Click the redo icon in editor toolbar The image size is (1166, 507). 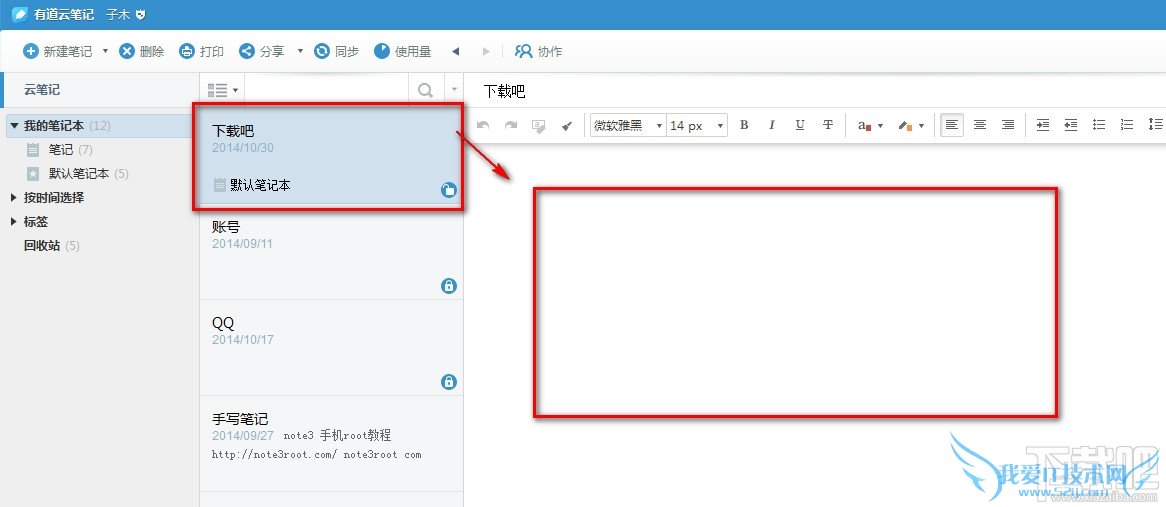511,125
